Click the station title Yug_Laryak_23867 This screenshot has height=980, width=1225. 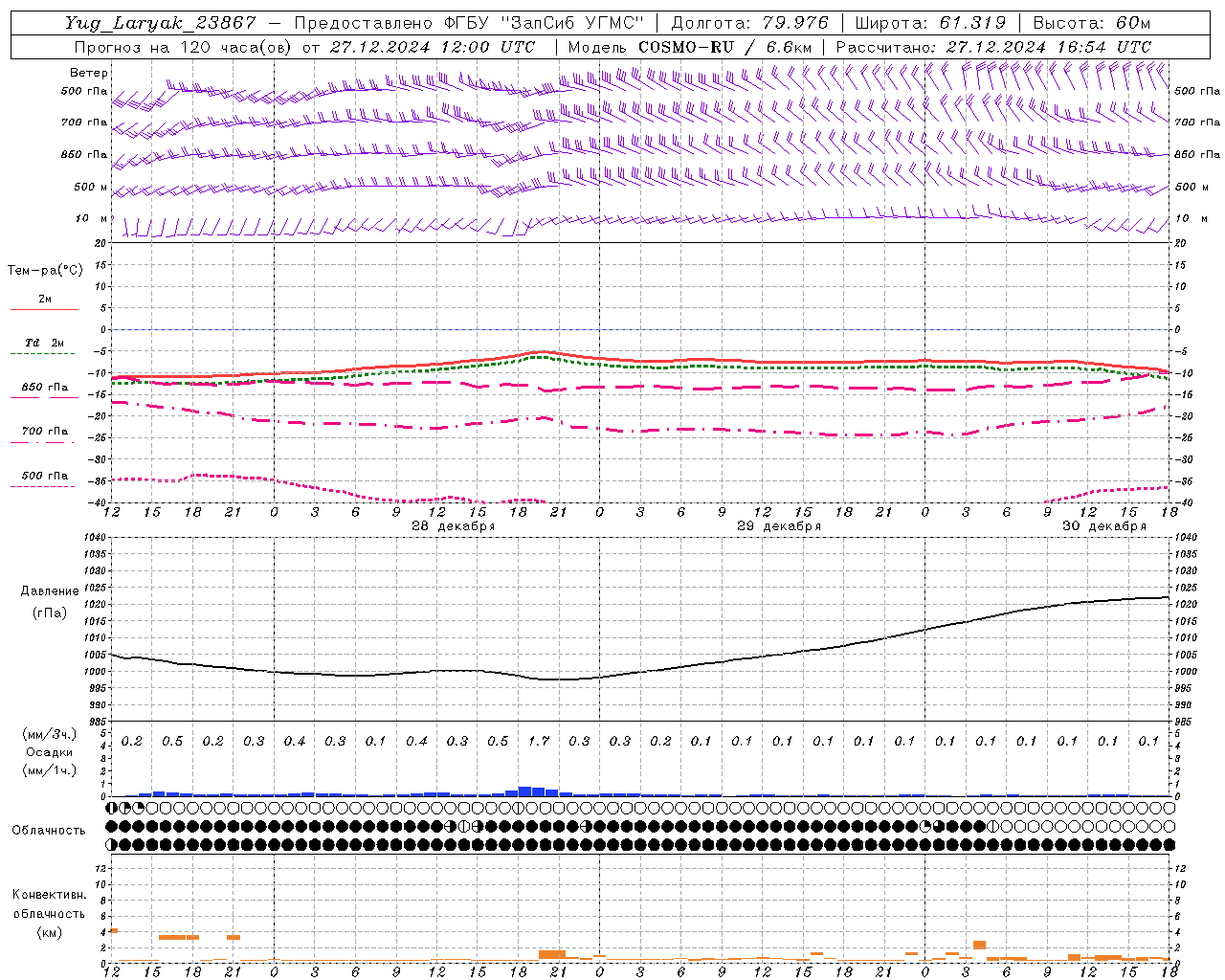(x=161, y=23)
